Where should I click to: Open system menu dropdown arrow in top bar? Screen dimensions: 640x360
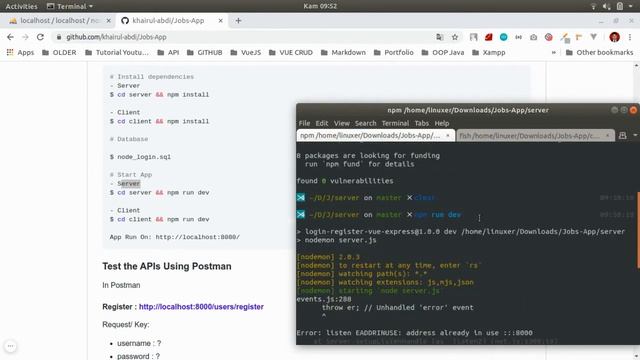pyautogui.click(x=631, y=6)
